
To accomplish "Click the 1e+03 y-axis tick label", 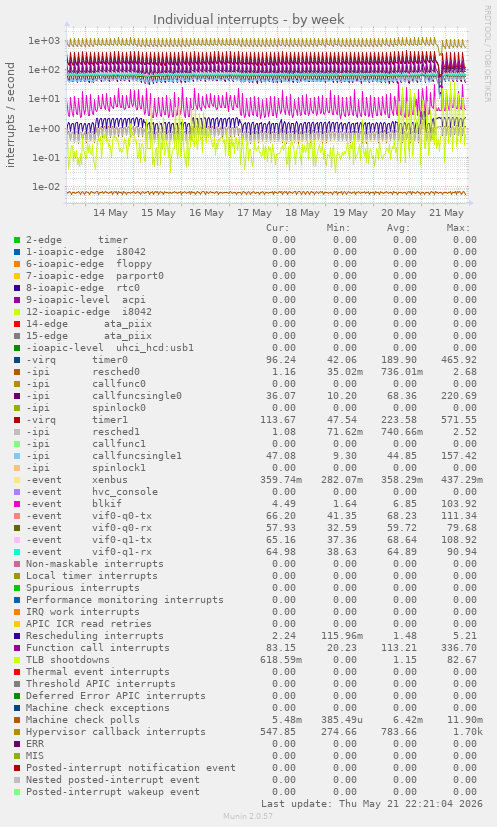I will [44, 41].
